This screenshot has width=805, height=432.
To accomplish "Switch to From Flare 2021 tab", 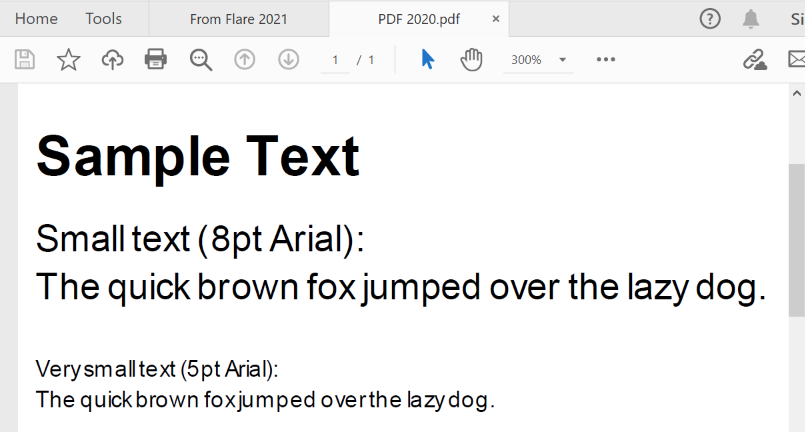I will point(238,18).
